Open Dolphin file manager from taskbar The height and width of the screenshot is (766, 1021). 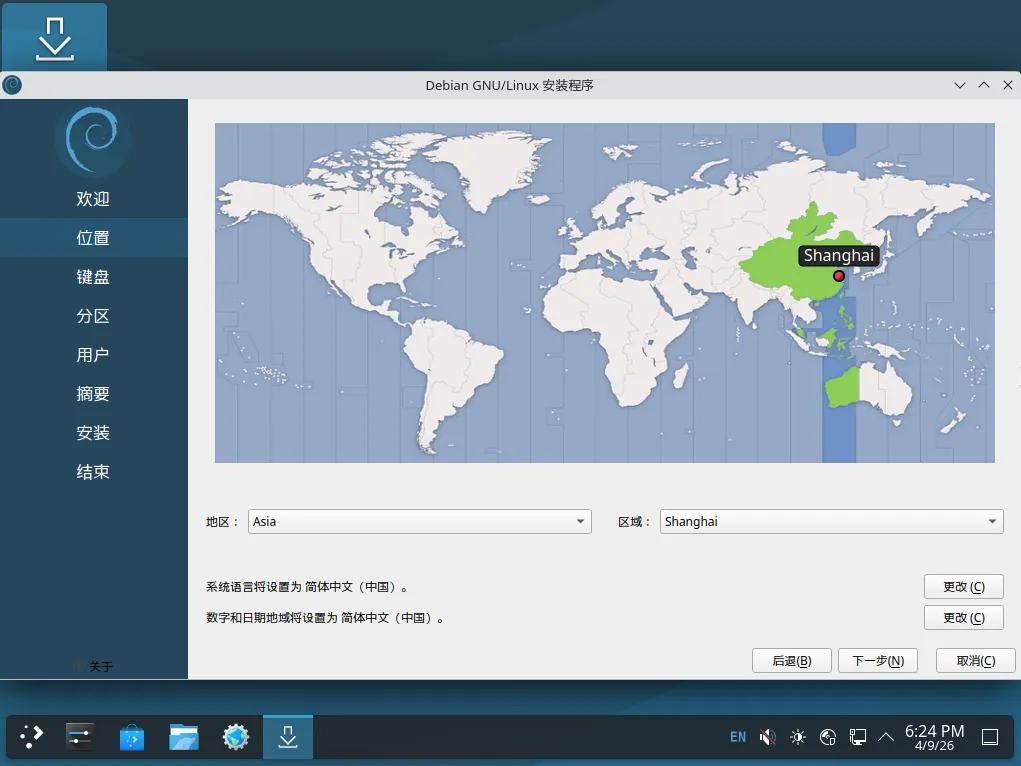click(x=184, y=737)
